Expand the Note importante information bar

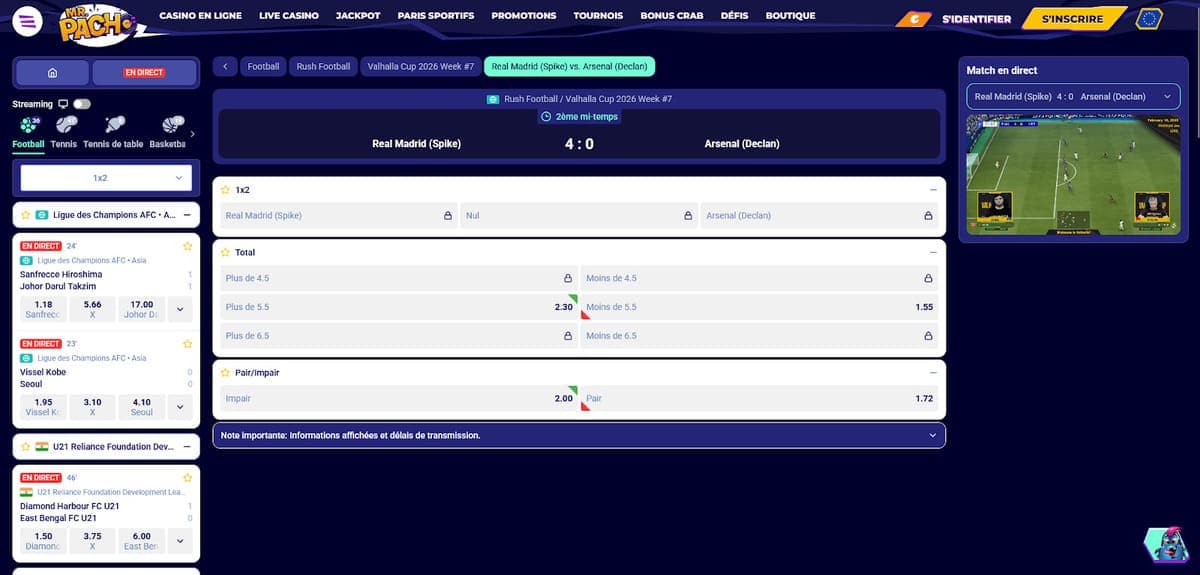click(x=579, y=436)
